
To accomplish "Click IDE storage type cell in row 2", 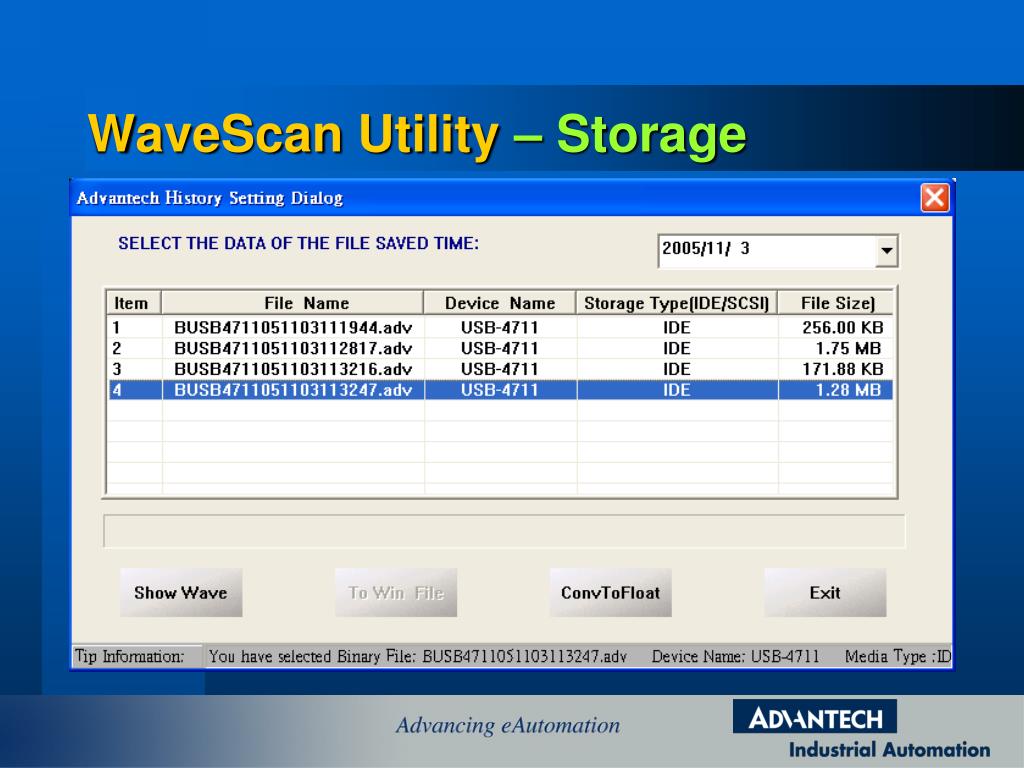I will pyautogui.click(x=677, y=348).
